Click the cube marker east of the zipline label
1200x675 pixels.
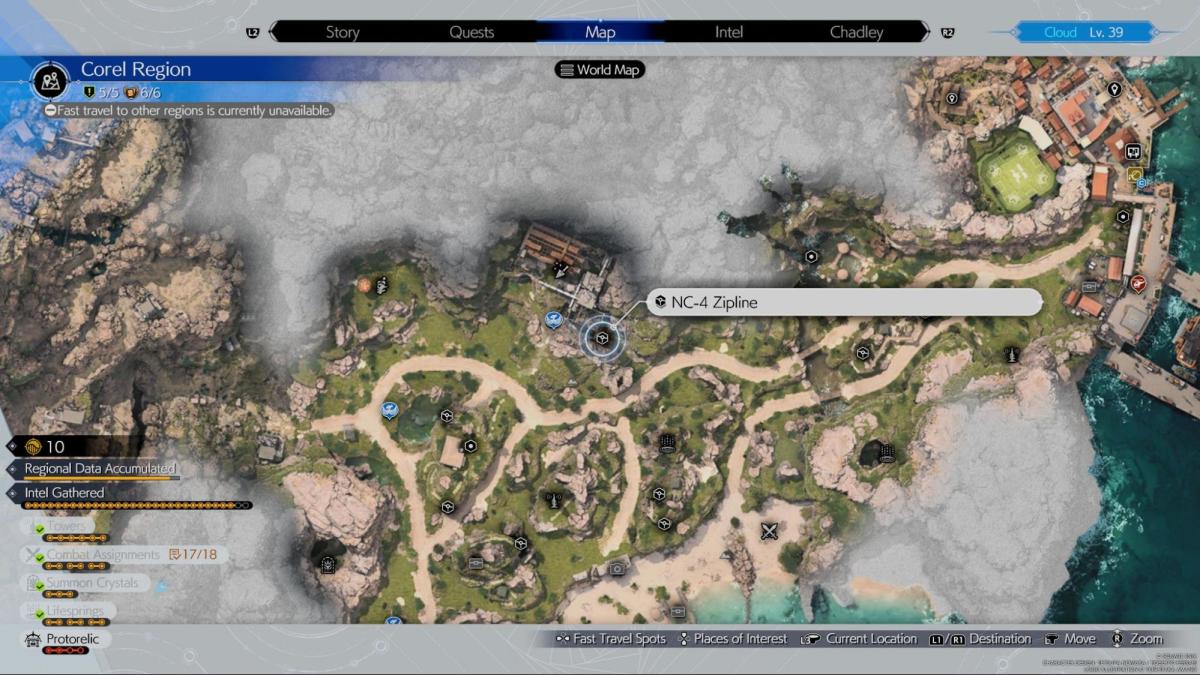[x=862, y=352]
